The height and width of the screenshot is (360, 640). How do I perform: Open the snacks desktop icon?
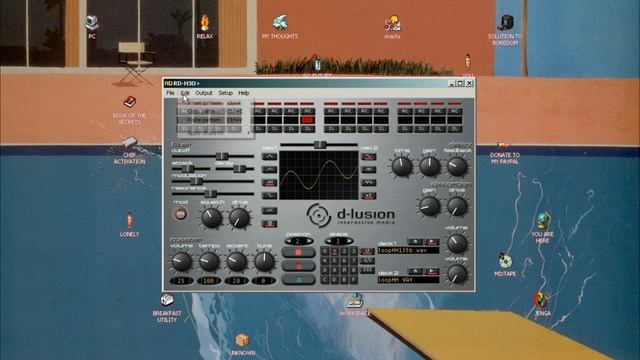point(392,27)
